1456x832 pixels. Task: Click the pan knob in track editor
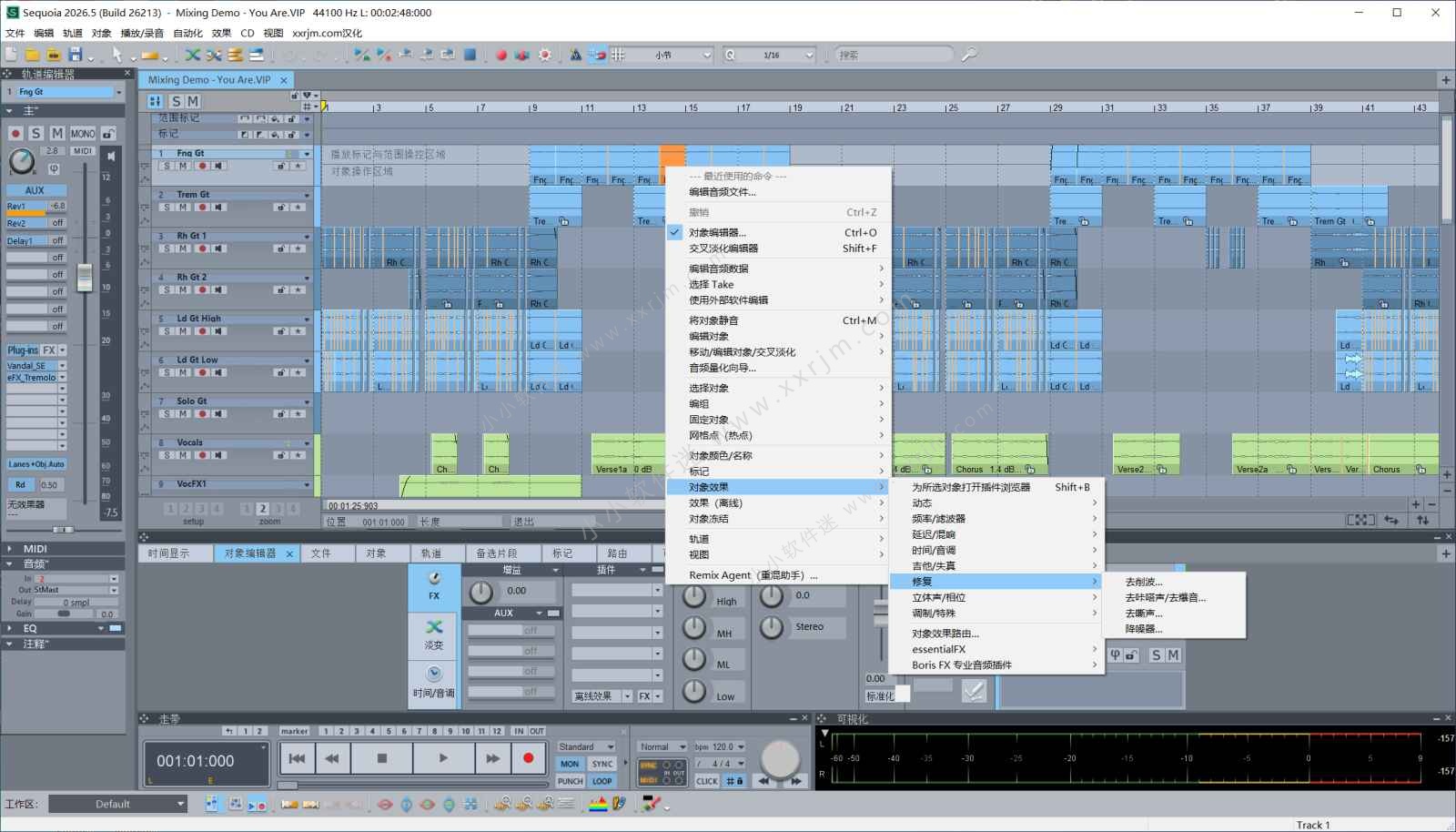point(22,162)
